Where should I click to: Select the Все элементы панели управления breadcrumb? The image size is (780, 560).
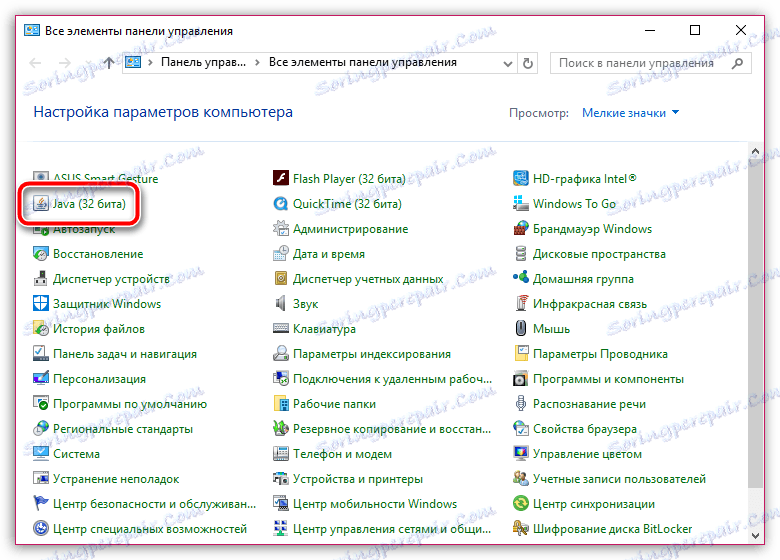click(363, 63)
